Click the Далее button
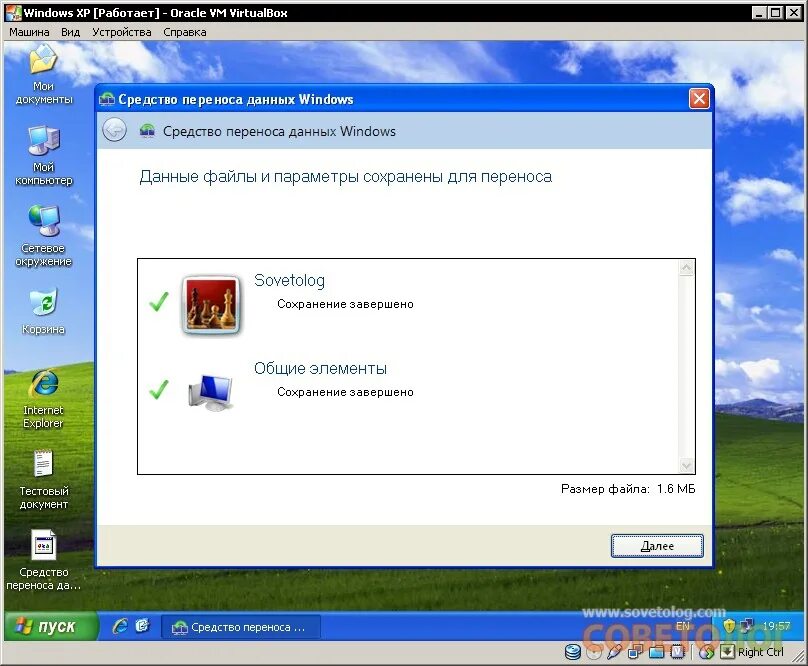The image size is (808, 666). (x=657, y=545)
